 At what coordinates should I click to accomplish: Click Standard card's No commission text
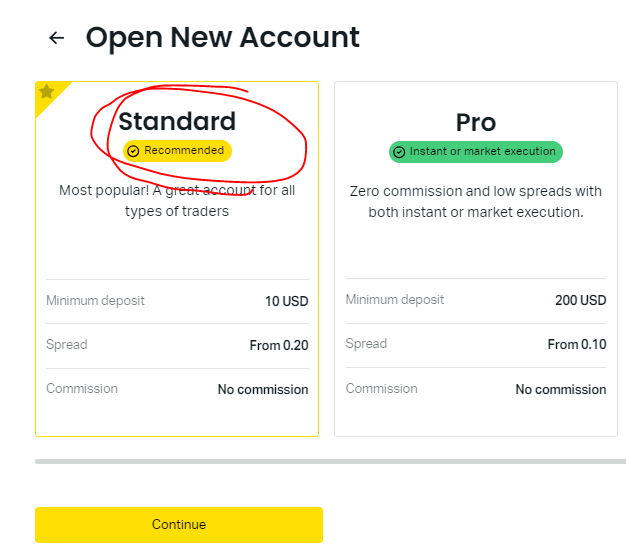pos(263,390)
